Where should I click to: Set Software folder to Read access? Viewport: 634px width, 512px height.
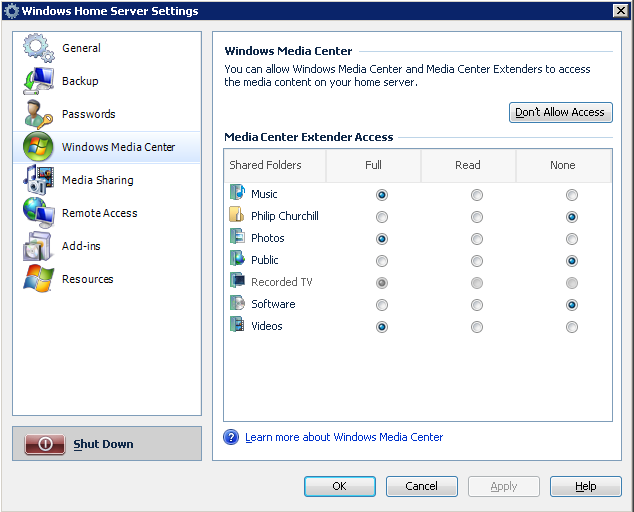477,305
